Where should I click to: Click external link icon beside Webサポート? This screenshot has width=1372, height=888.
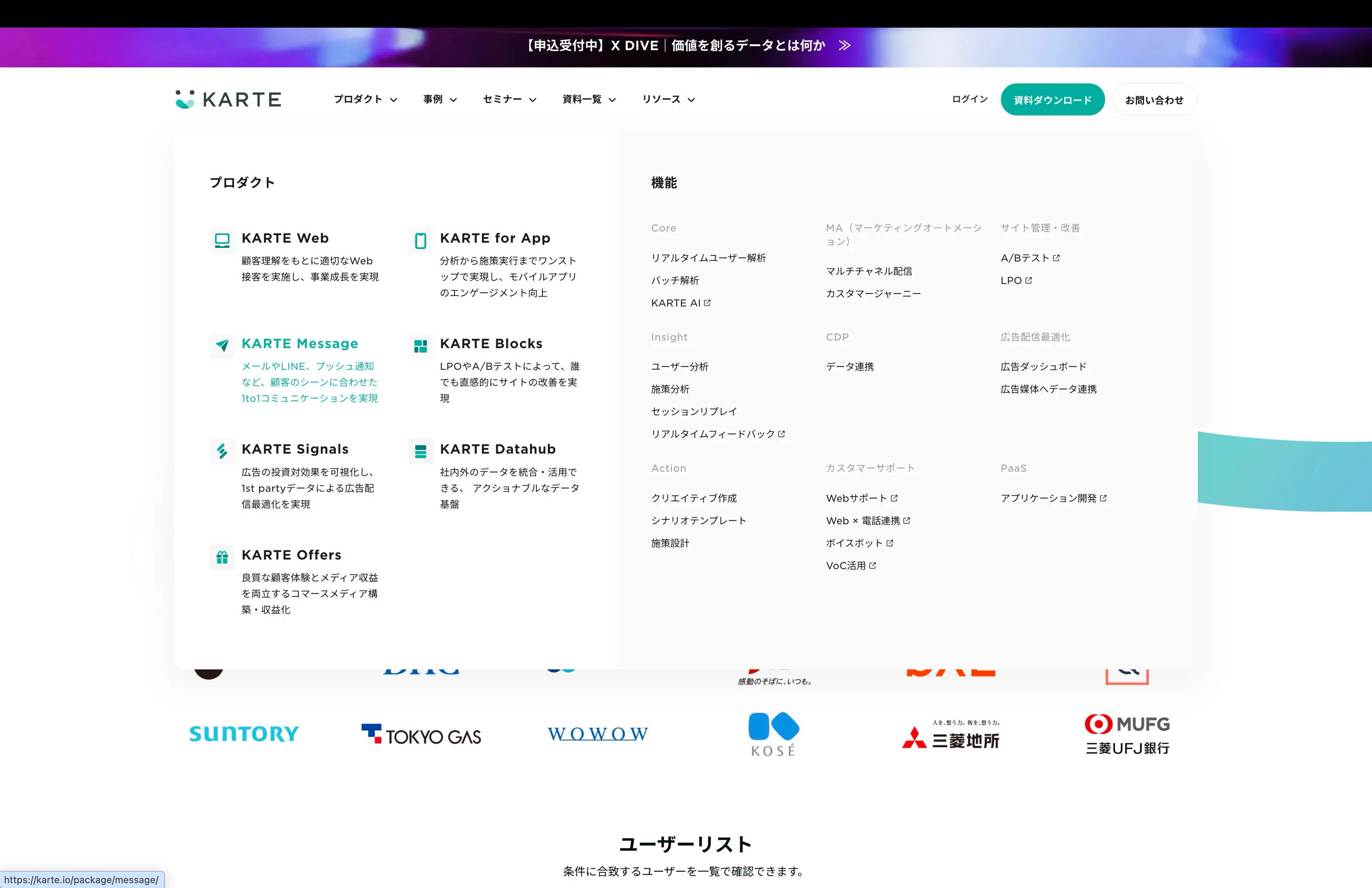(x=894, y=498)
